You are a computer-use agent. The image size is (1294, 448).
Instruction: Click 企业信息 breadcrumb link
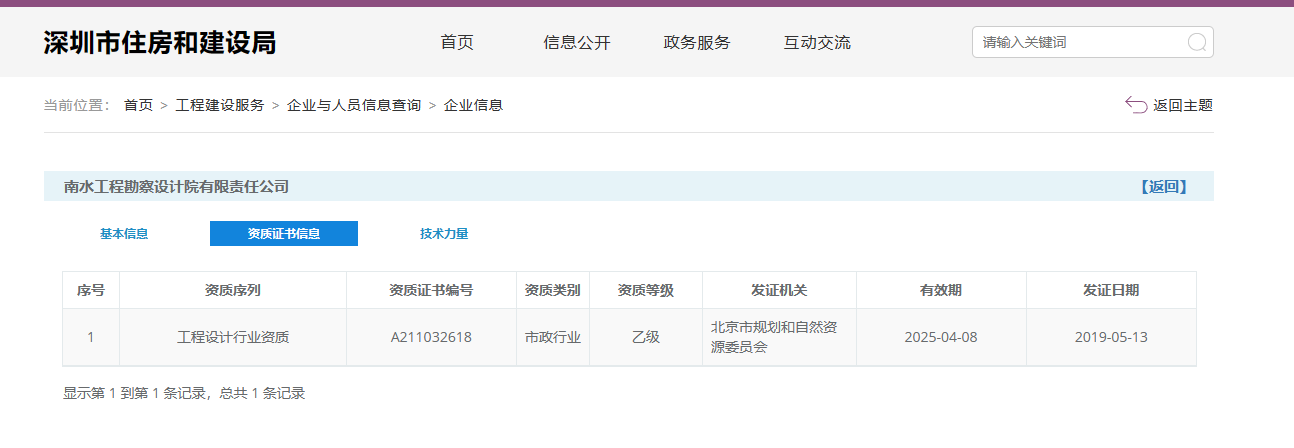pos(473,105)
